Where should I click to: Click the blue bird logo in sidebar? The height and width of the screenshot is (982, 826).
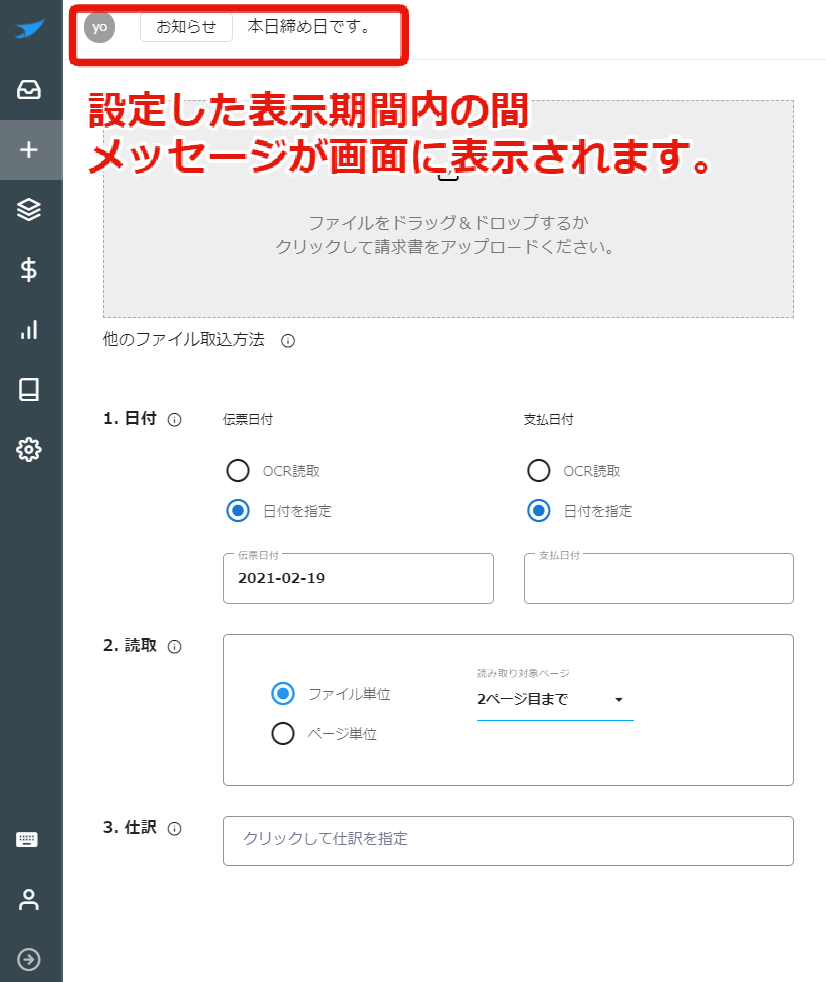point(29,29)
